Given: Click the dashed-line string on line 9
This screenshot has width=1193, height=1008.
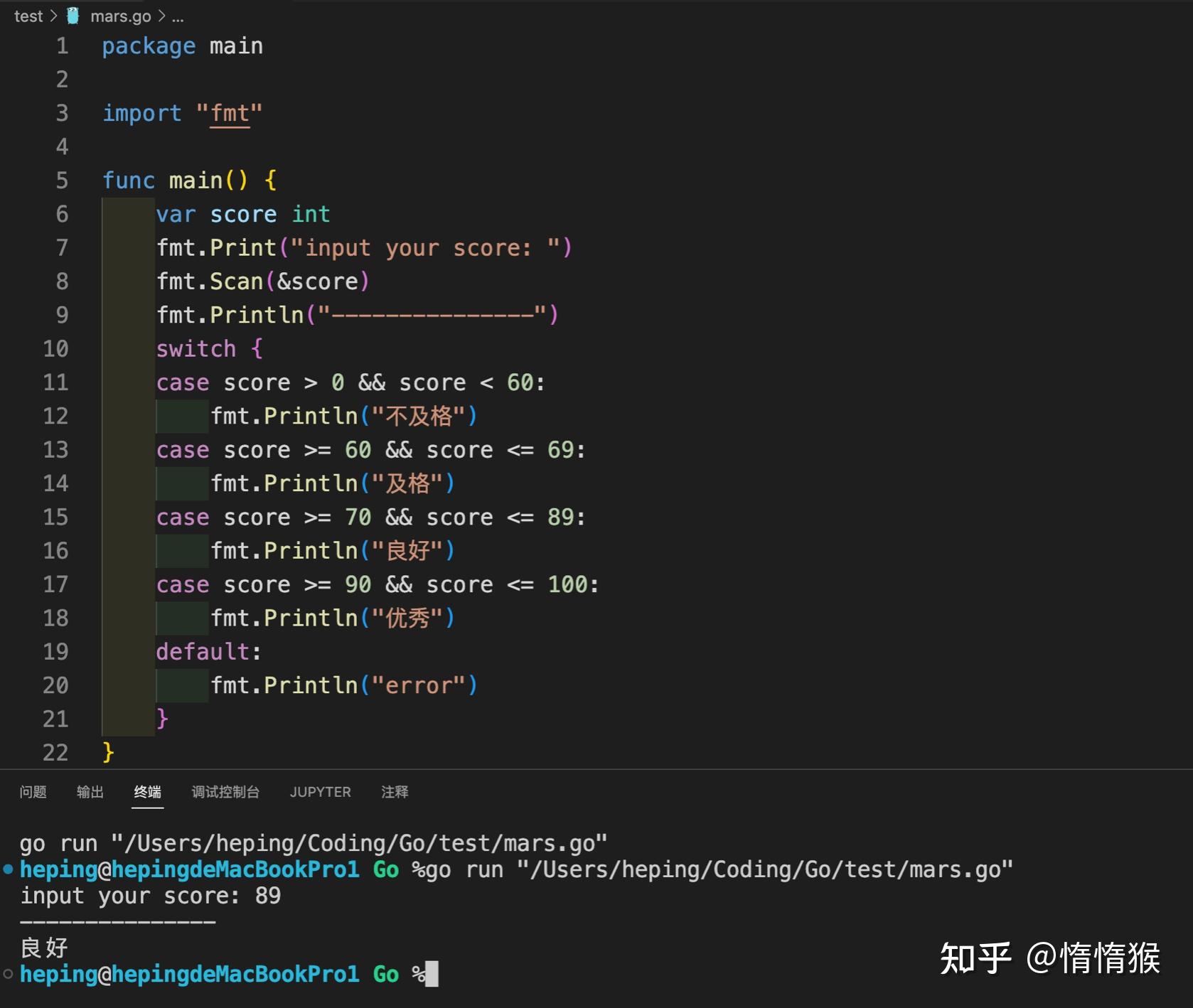Looking at the screenshot, I should pos(432,315).
